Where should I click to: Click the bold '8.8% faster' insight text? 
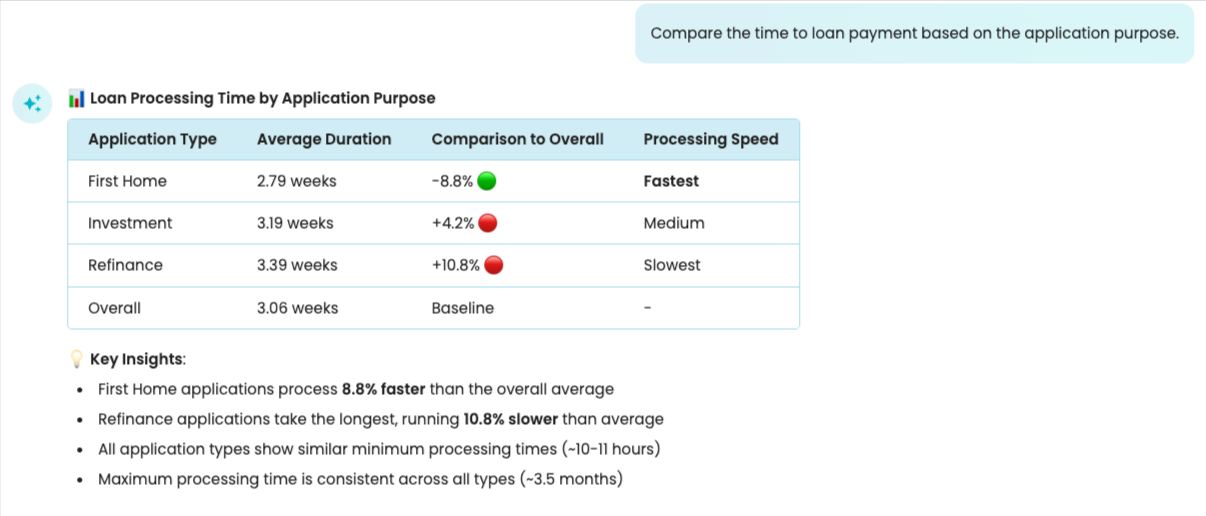coord(384,389)
